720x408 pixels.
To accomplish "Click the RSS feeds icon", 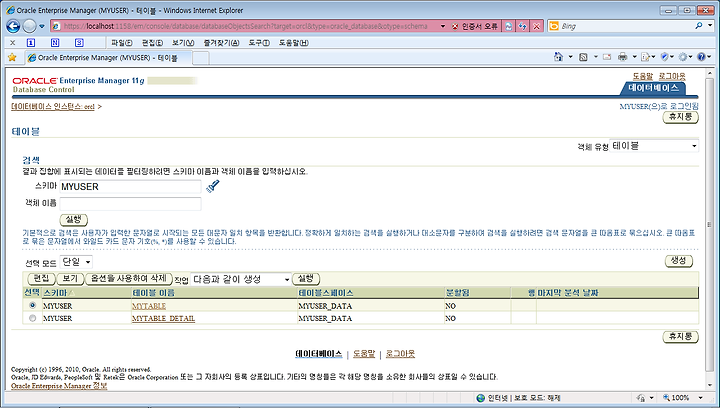I will pyautogui.click(x=583, y=57).
